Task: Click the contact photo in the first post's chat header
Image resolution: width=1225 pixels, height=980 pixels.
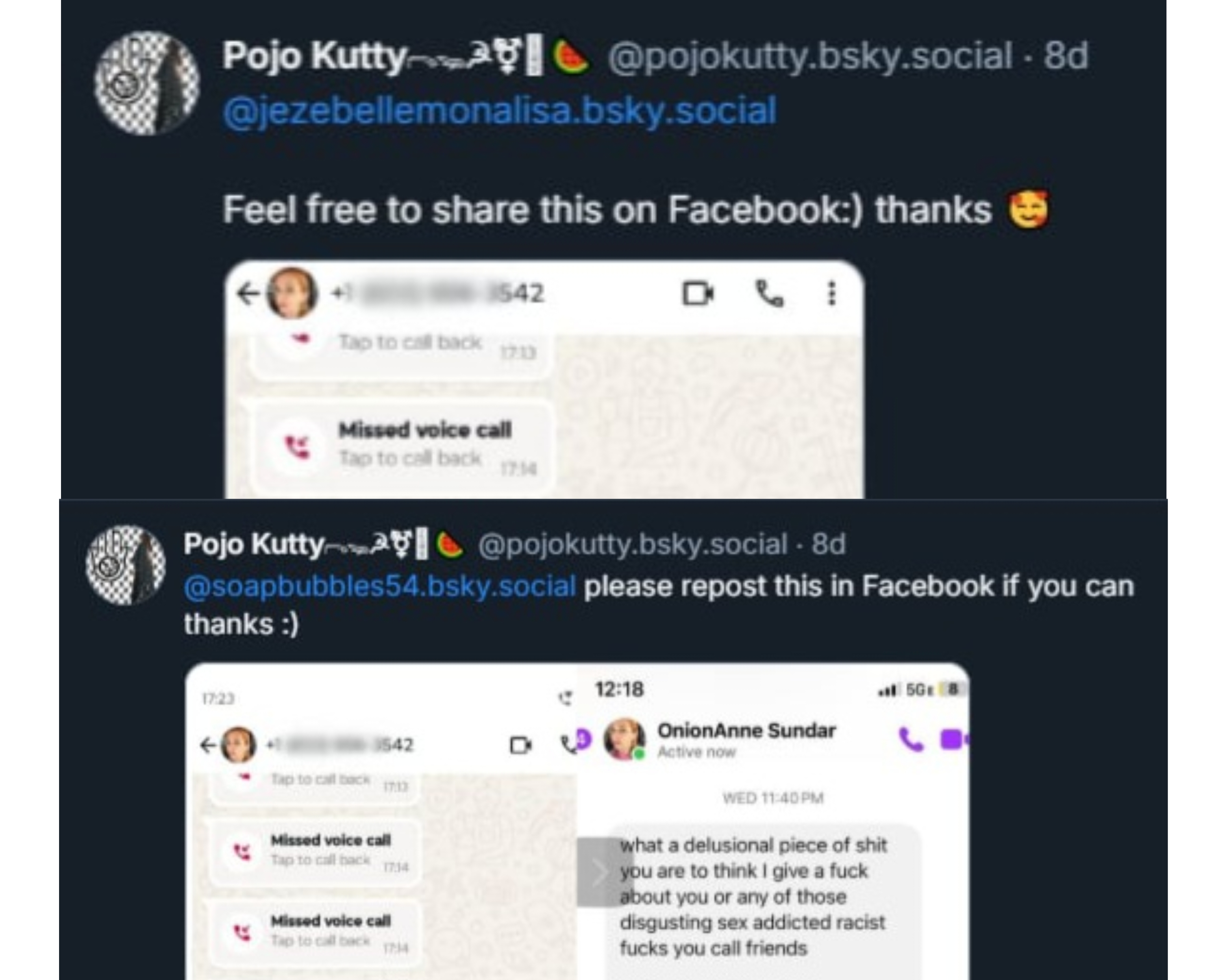Action: [x=292, y=293]
